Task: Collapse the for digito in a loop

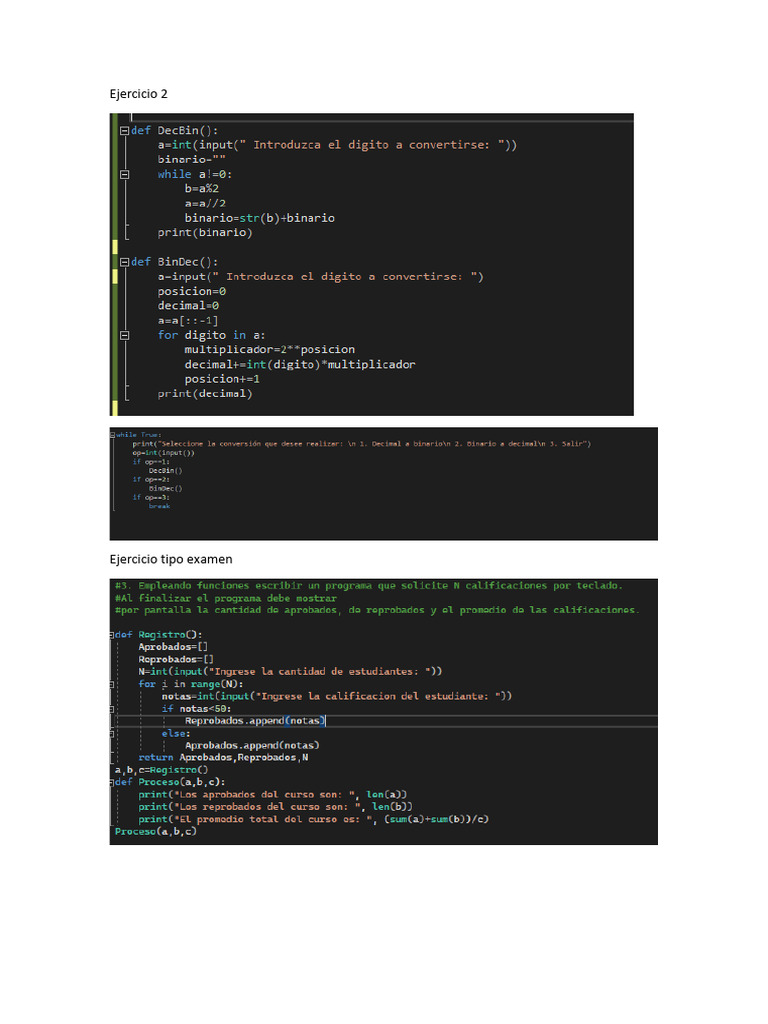Action: click(124, 335)
